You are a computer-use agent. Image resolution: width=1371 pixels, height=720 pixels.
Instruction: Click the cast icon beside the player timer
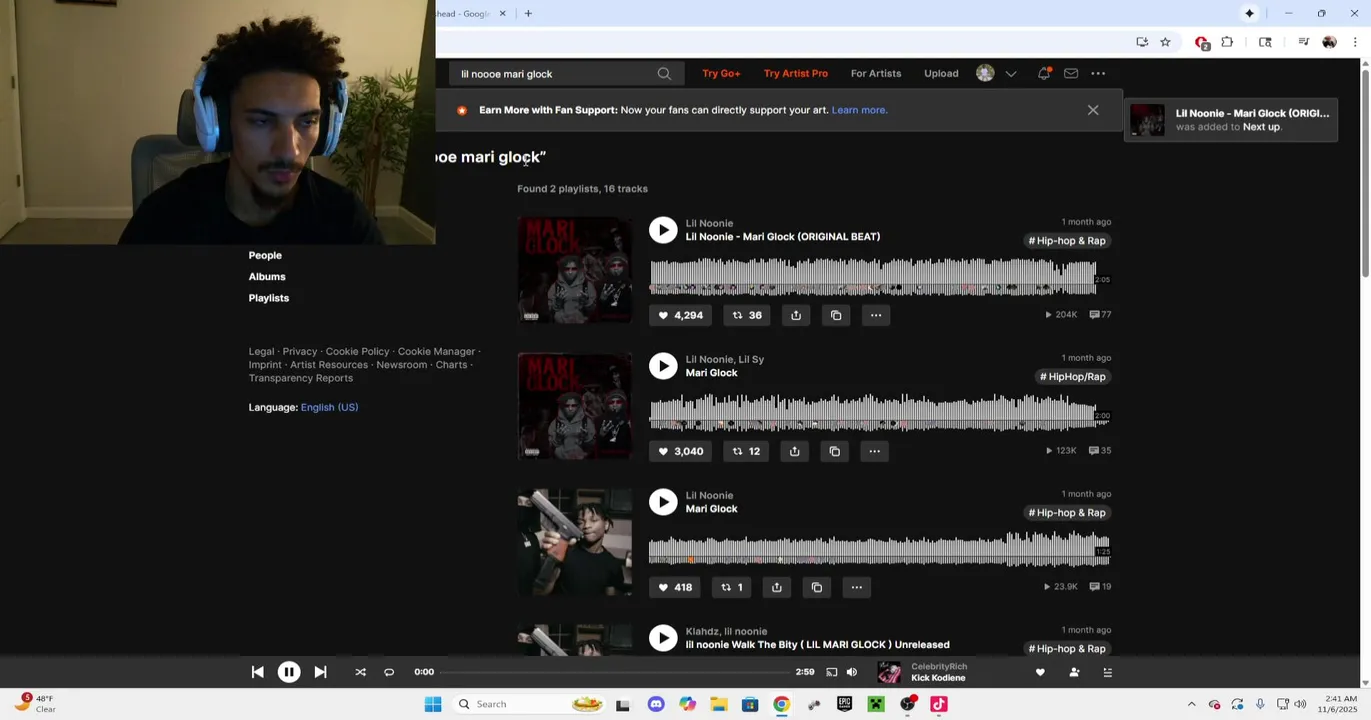(x=831, y=672)
